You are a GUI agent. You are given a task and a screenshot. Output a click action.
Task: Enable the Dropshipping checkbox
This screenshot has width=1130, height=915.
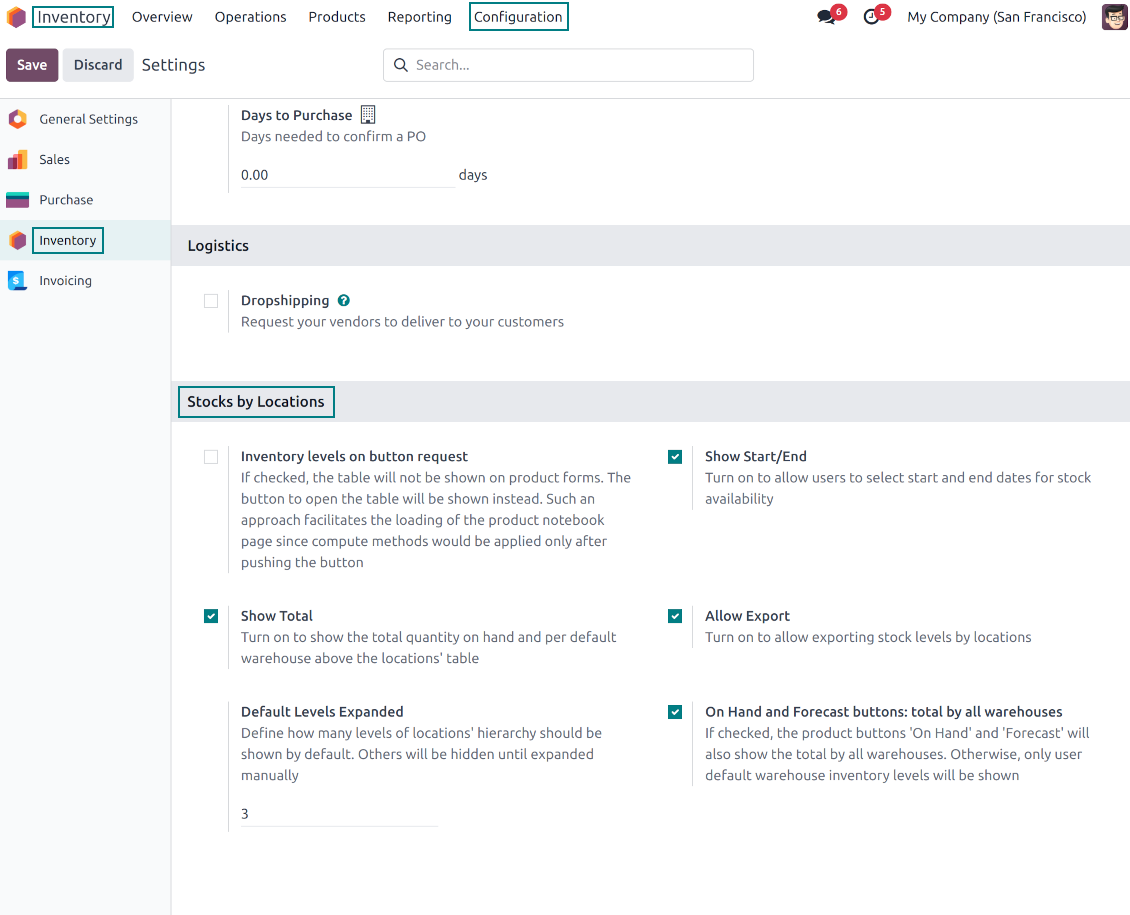coord(211,301)
